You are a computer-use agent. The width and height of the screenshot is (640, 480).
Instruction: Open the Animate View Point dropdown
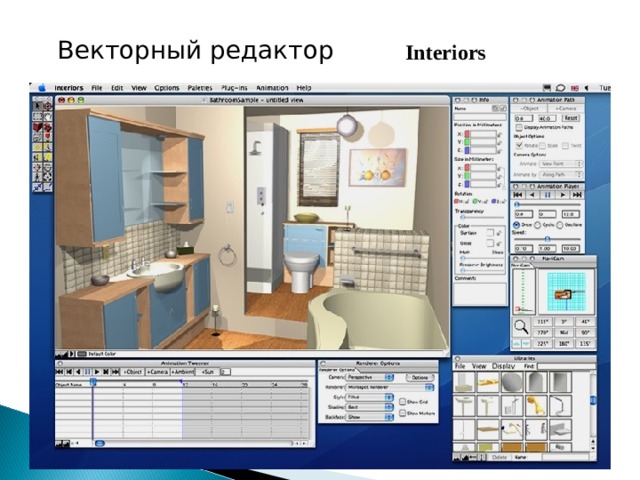[x=561, y=164]
